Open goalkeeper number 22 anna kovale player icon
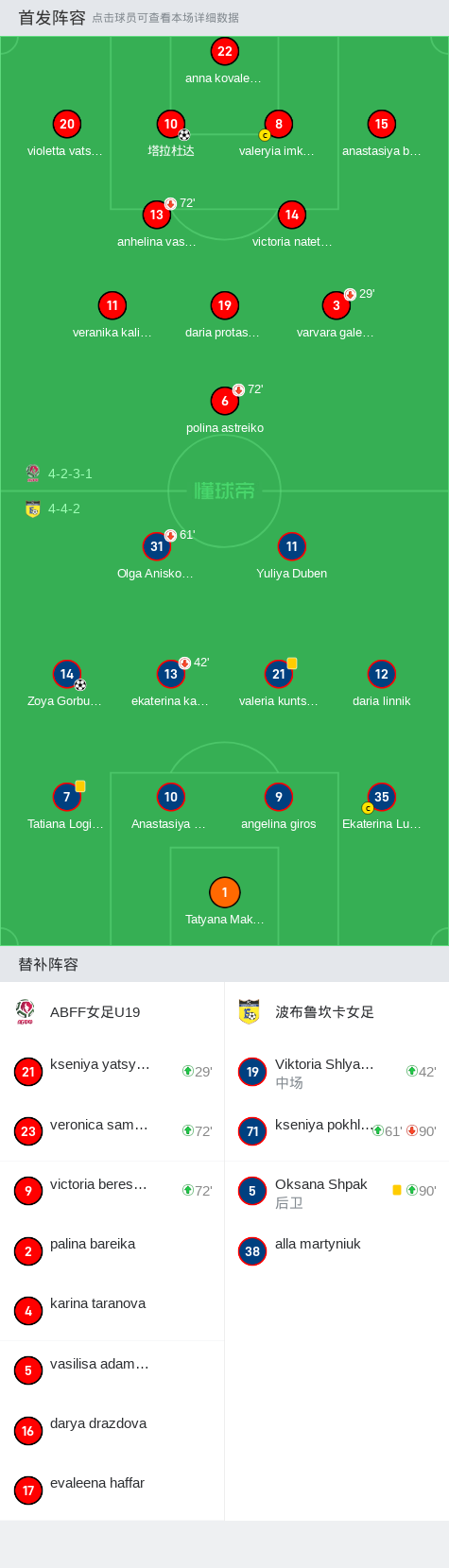The image size is (449, 1568). click(x=224, y=51)
